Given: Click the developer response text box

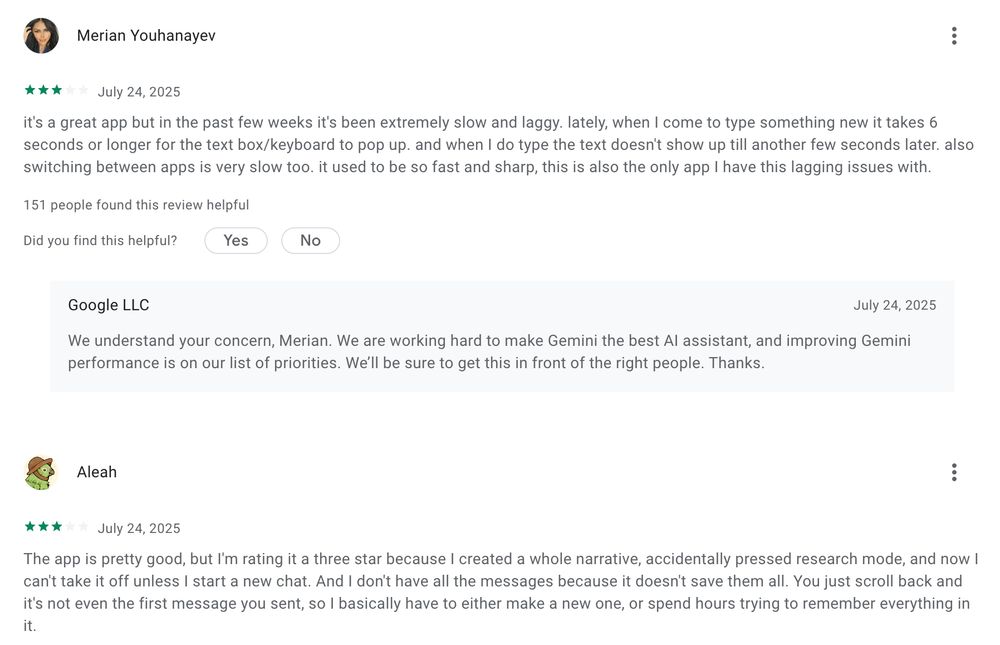Looking at the screenshot, I should (x=489, y=351).
